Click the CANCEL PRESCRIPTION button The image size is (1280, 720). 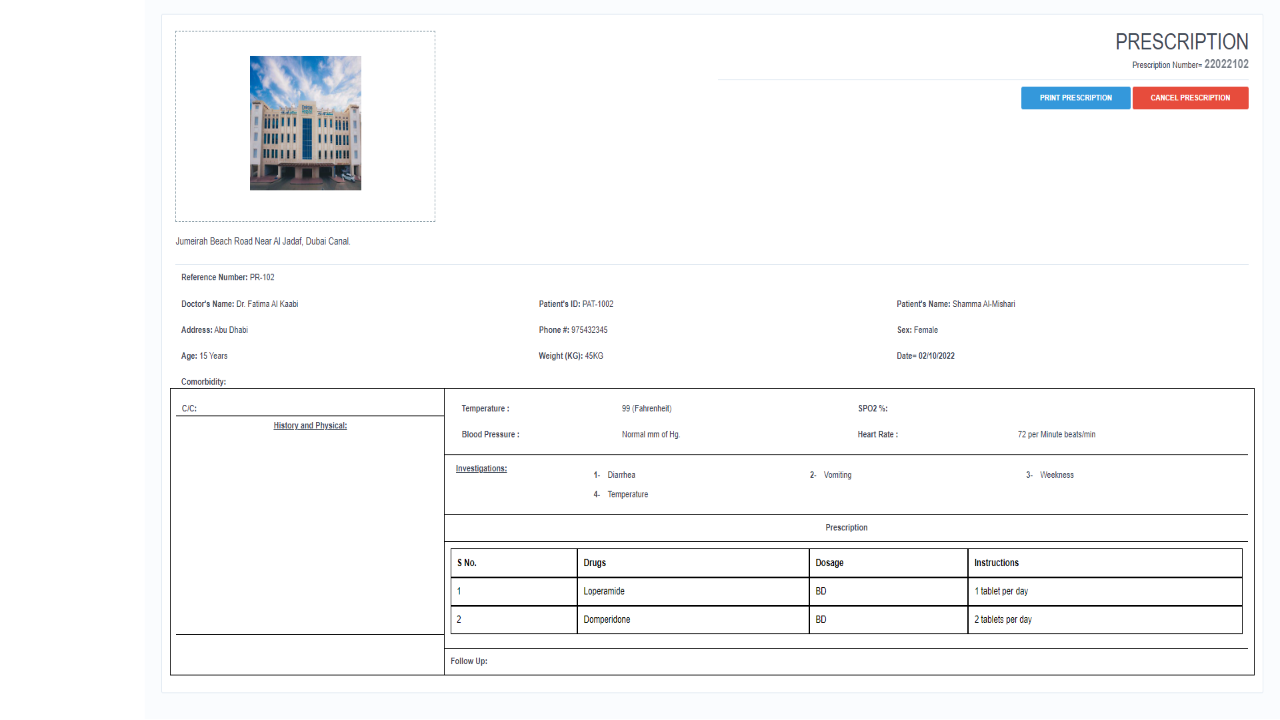pyautogui.click(x=1190, y=97)
